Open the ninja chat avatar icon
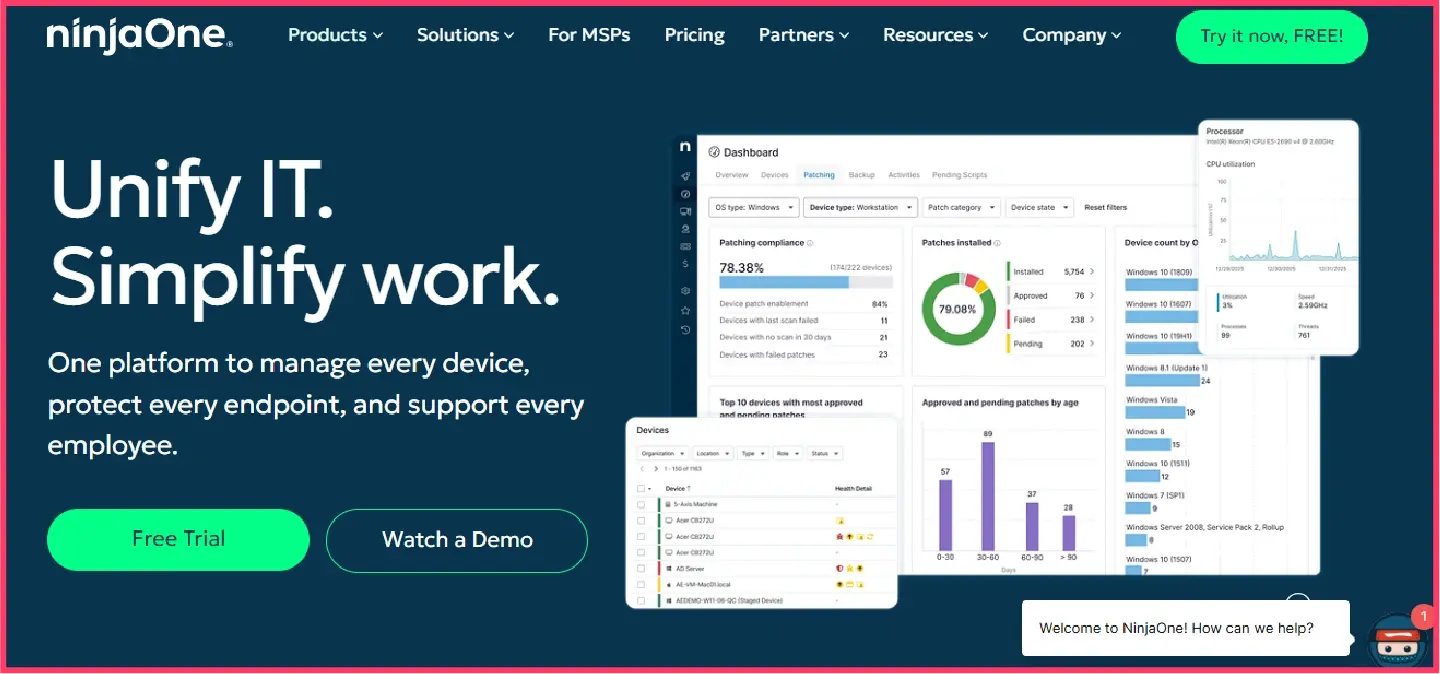 (x=1396, y=642)
